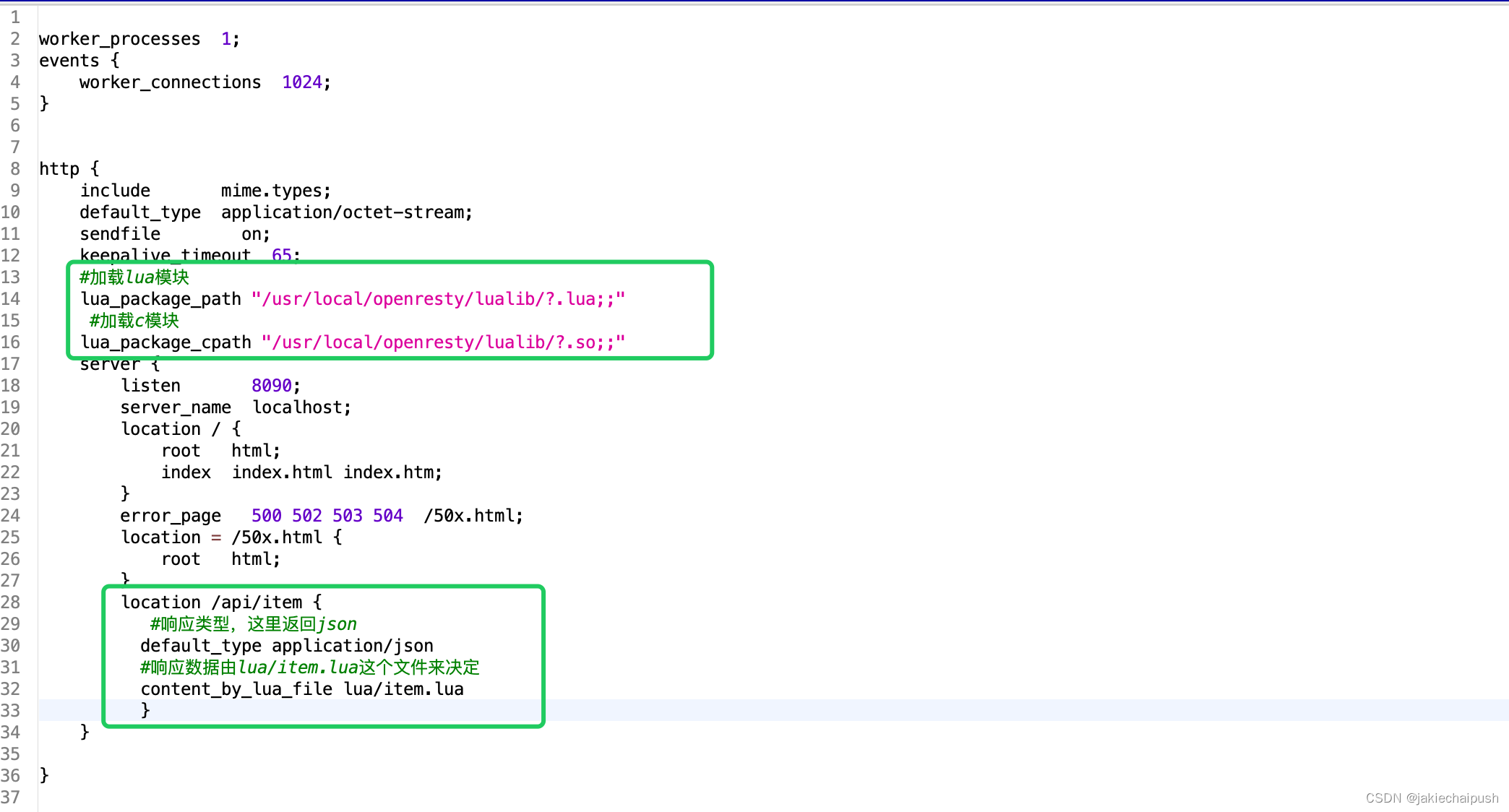The width and height of the screenshot is (1509, 812).
Task: Select error code 500
Action: click(x=267, y=516)
